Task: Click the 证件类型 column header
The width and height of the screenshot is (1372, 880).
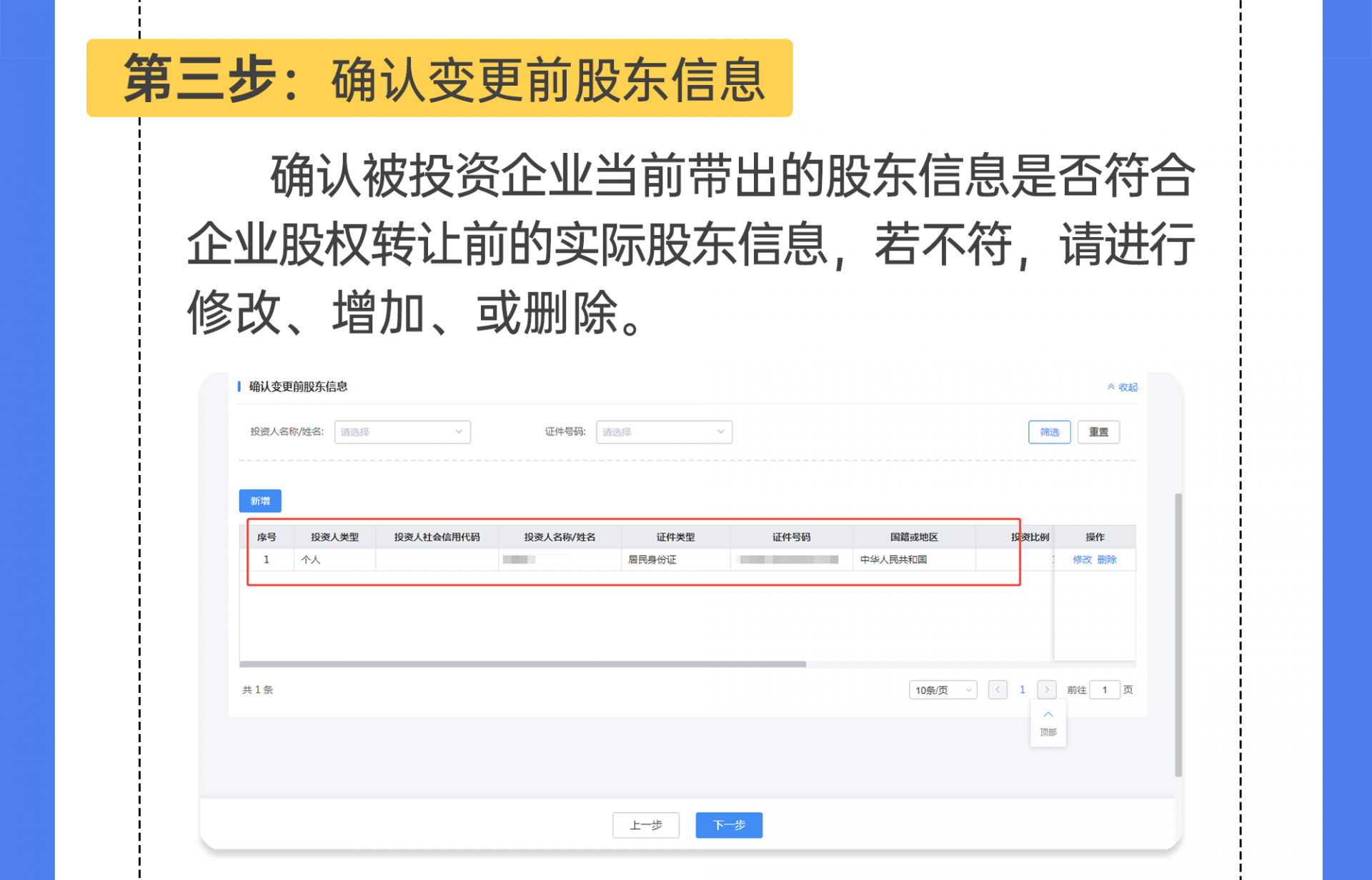Action: (675, 537)
